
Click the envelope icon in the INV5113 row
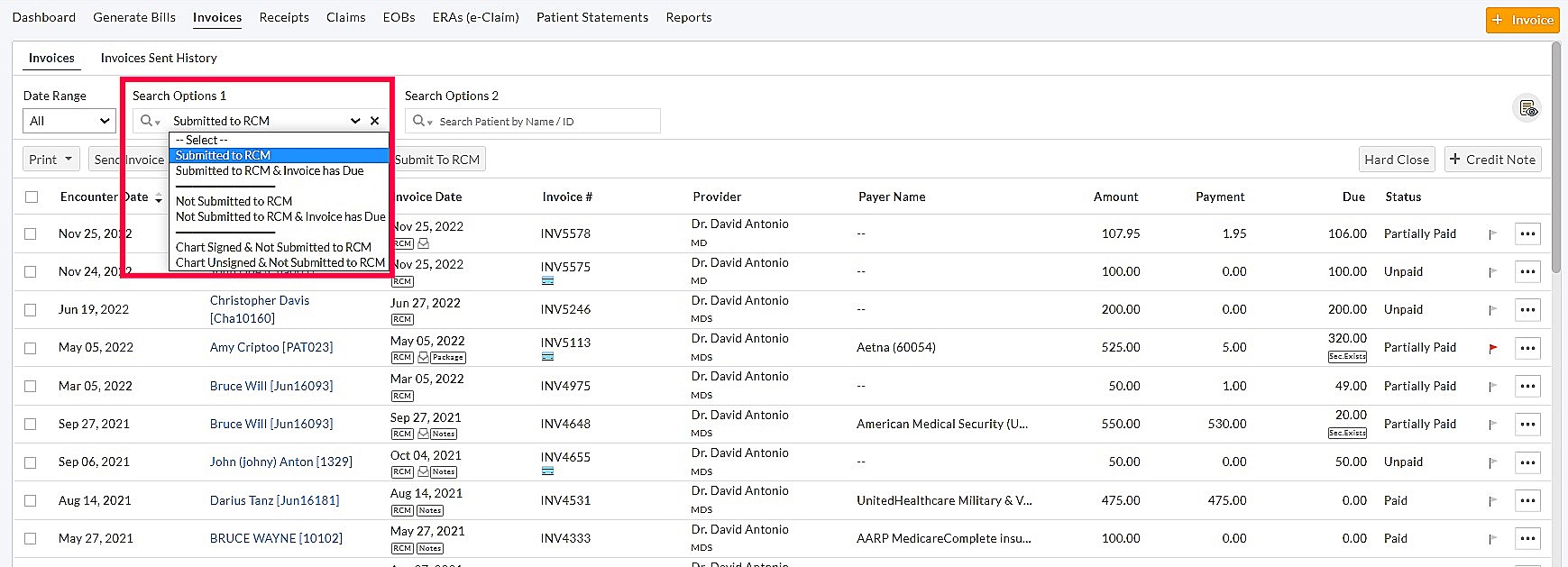pyautogui.click(x=423, y=358)
